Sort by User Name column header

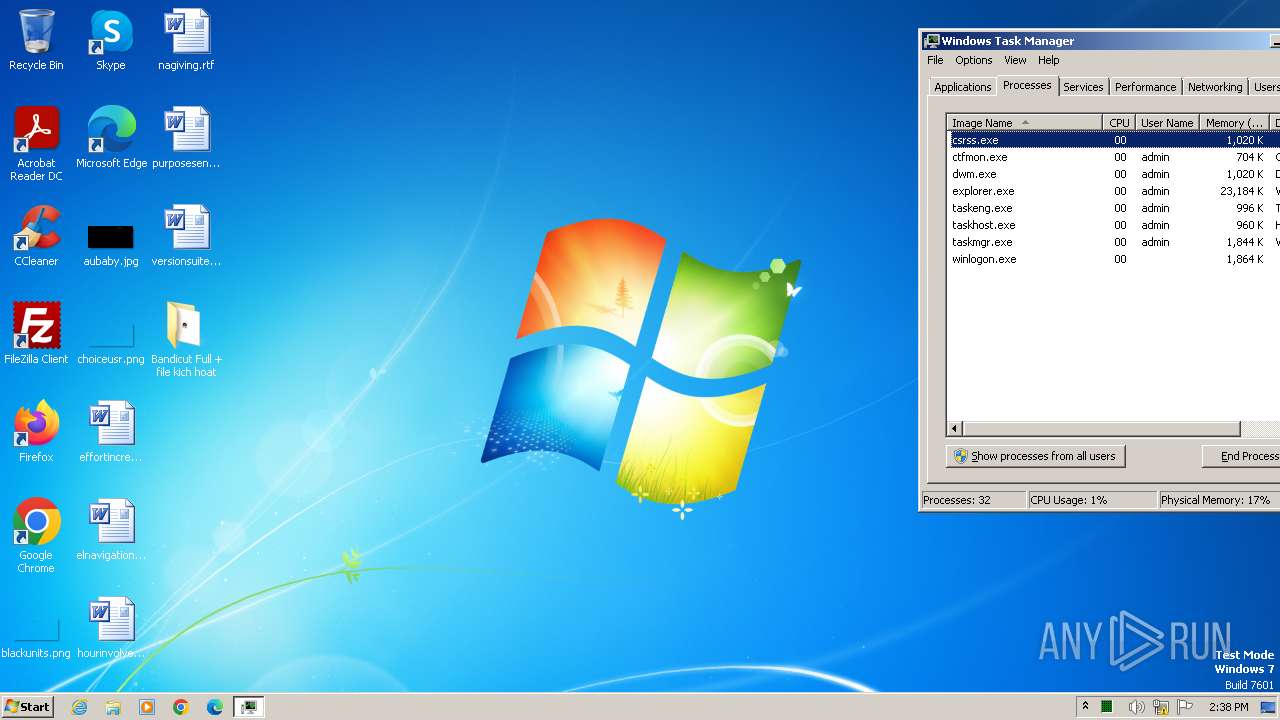coord(1167,123)
